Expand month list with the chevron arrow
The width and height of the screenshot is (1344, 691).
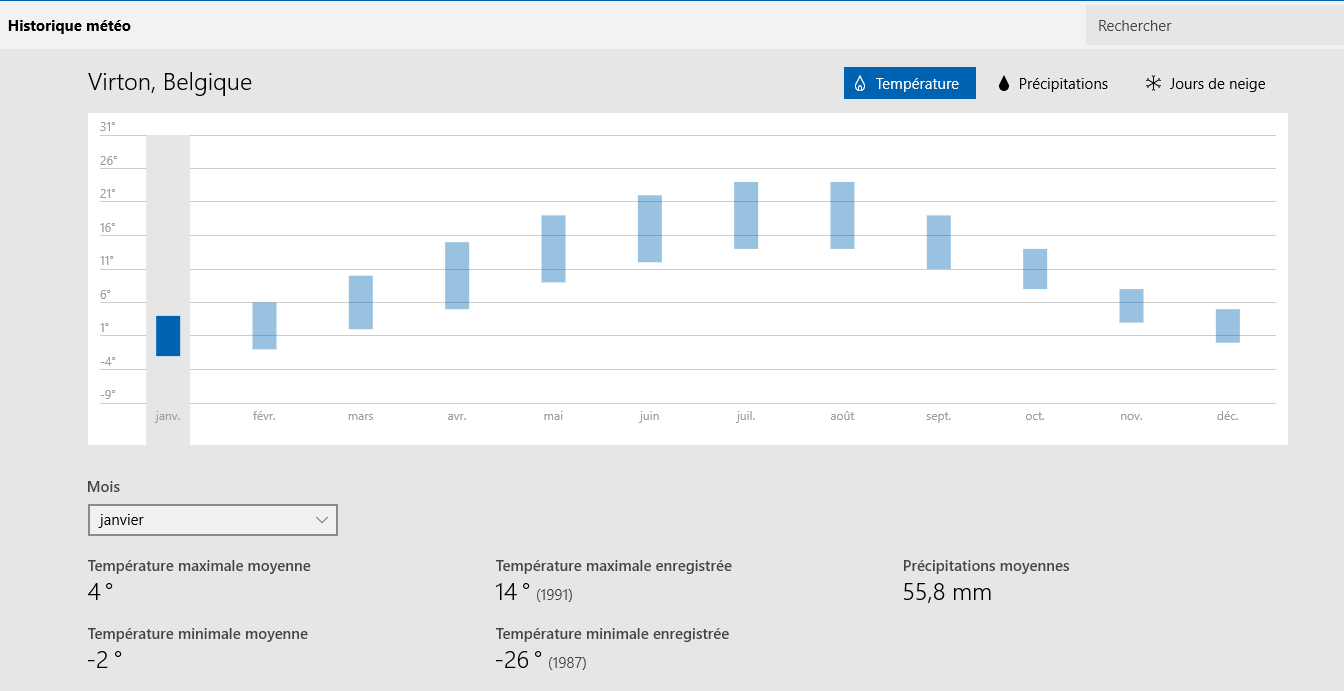tap(322, 520)
